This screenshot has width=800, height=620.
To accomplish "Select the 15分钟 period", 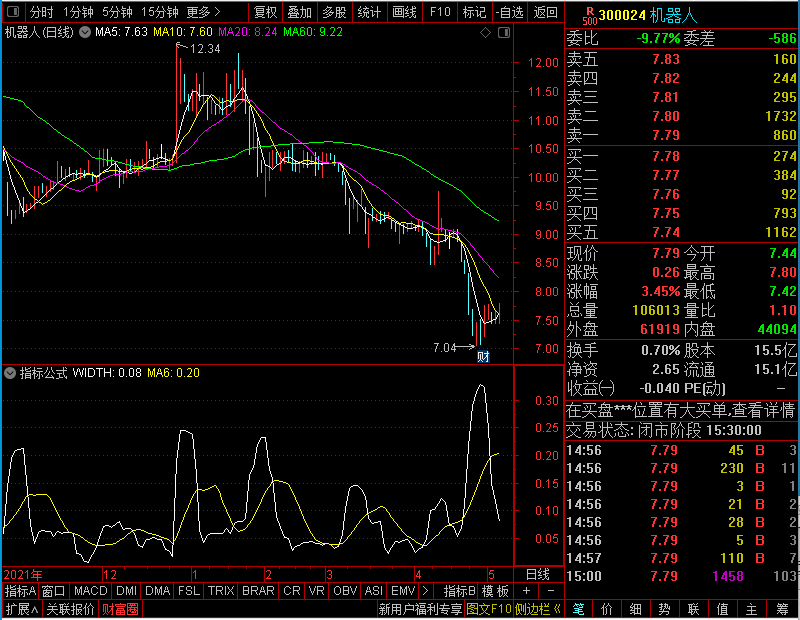I will (159, 12).
